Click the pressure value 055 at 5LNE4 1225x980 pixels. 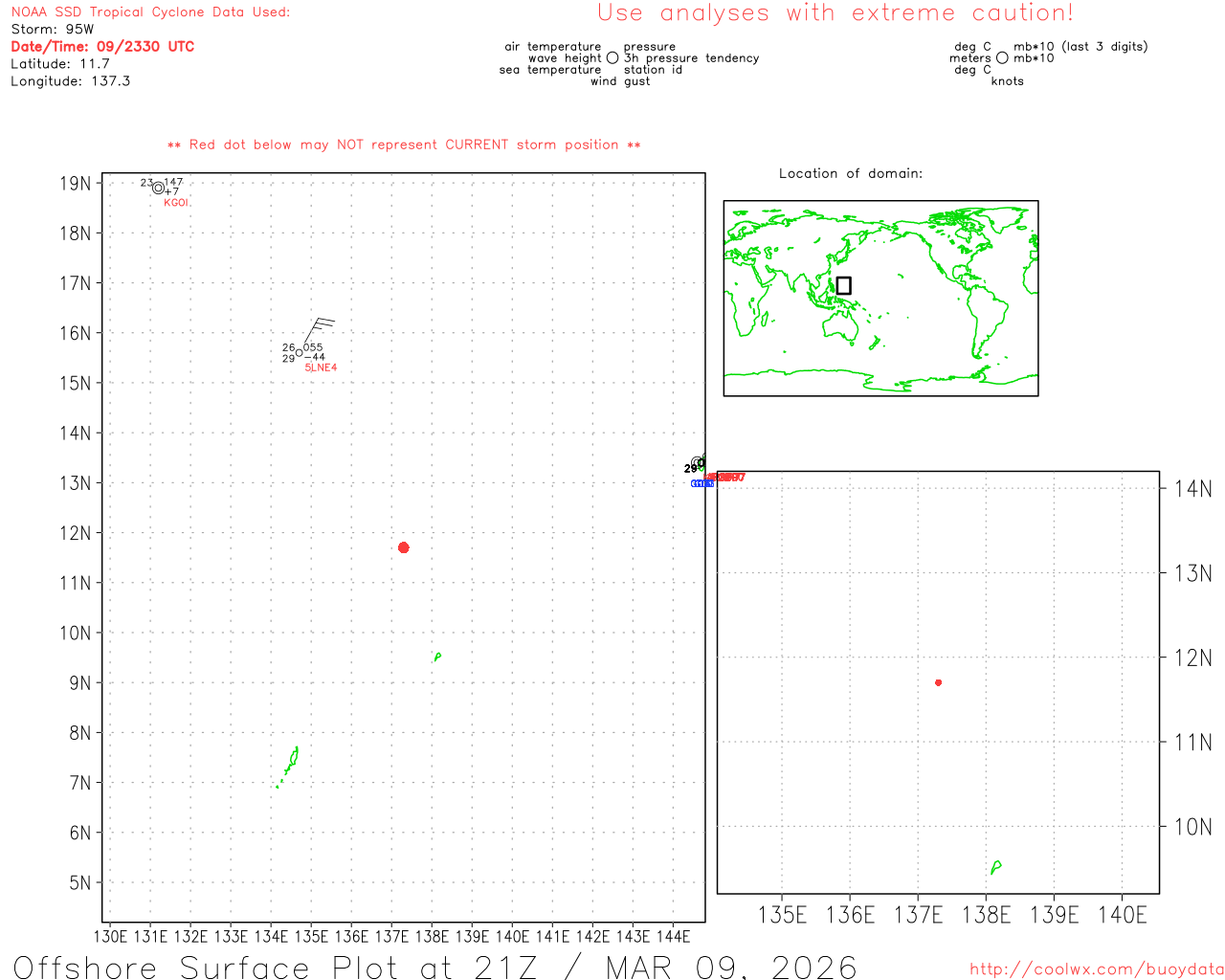(x=313, y=347)
